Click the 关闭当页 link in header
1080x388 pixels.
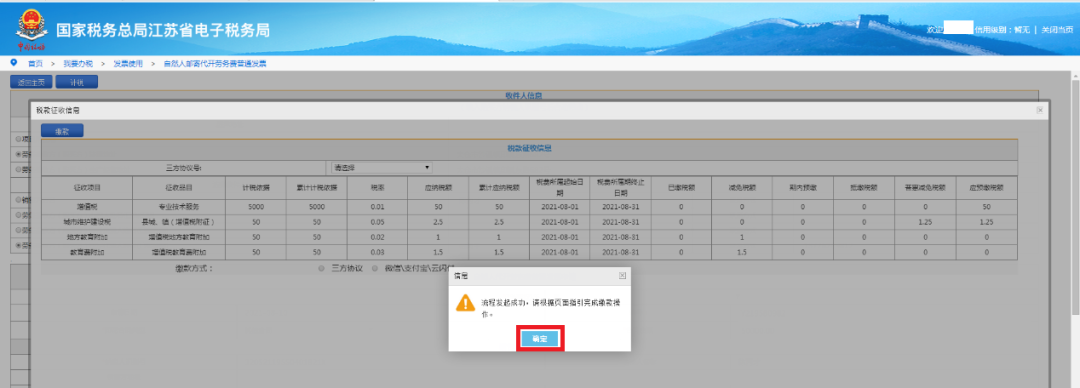point(1057,30)
